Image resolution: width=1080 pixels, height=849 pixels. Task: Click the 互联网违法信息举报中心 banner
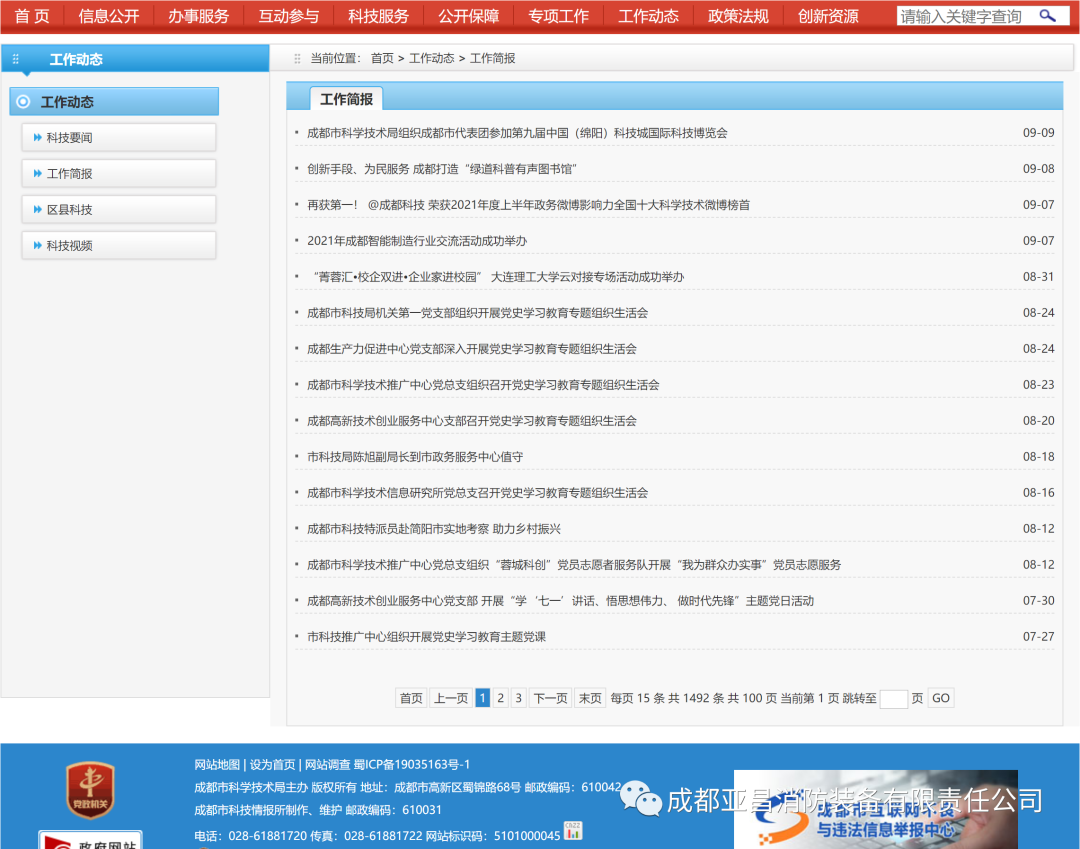[875, 809]
